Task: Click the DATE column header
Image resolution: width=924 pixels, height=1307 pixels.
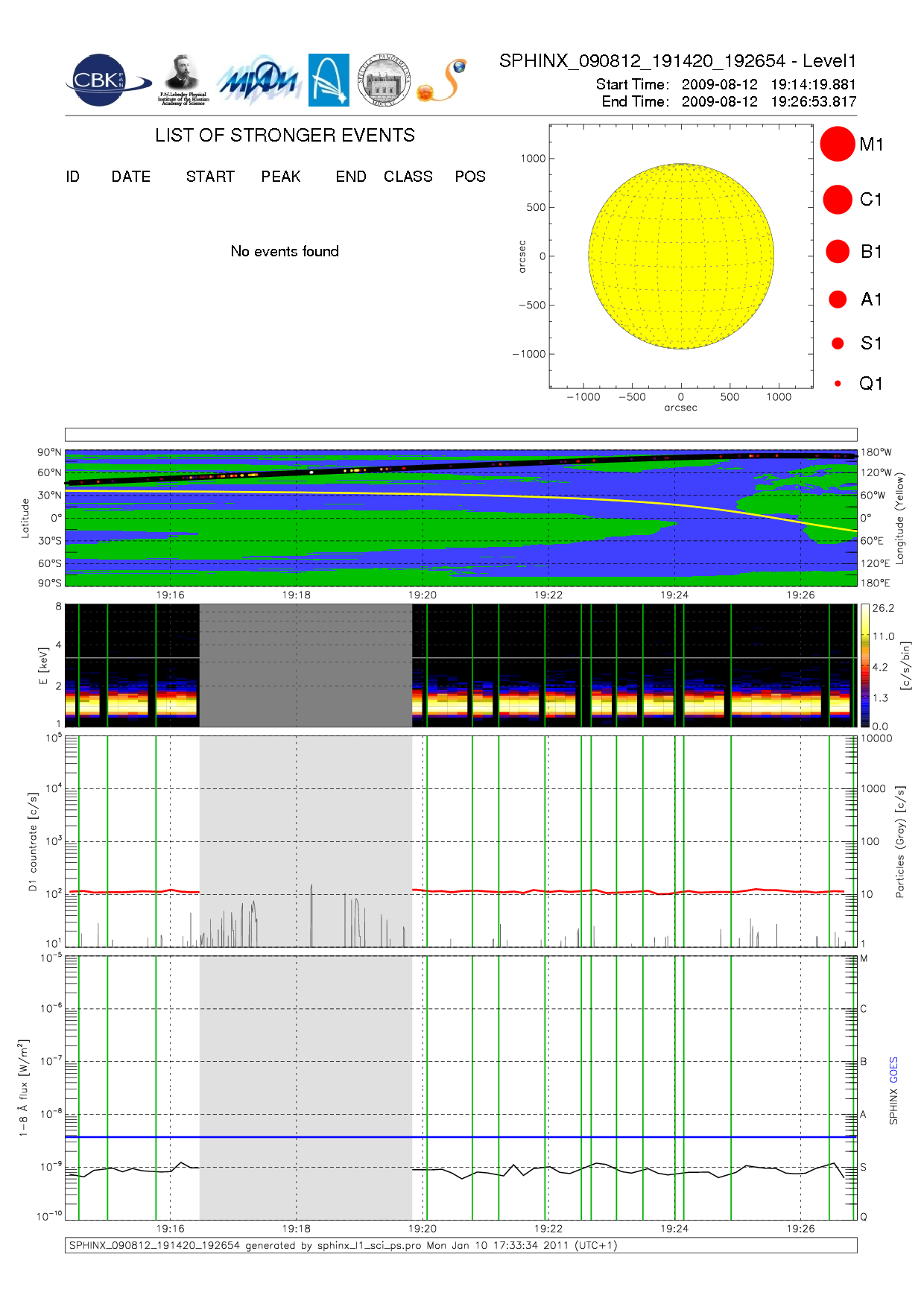Action: (131, 177)
